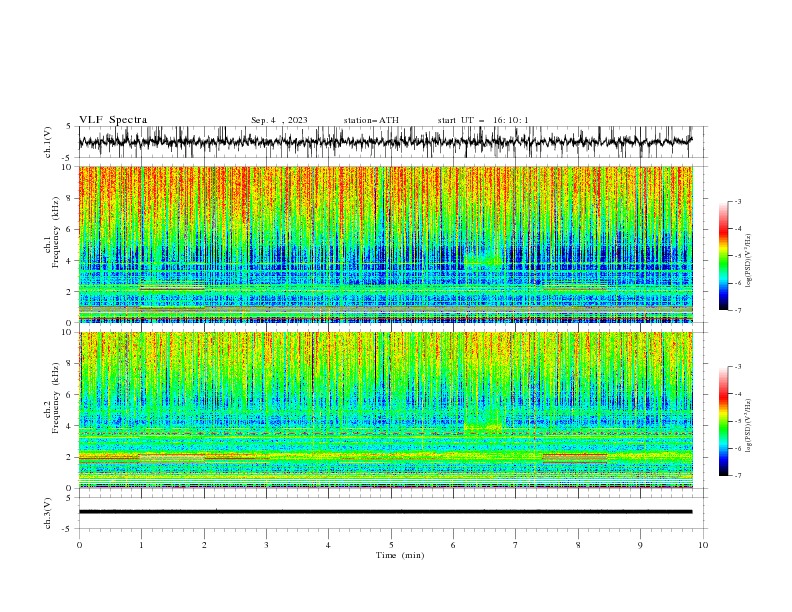Click inside the ch.1 spectrogram panel
This screenshot has width=792, height=612.
click(386, 244)
